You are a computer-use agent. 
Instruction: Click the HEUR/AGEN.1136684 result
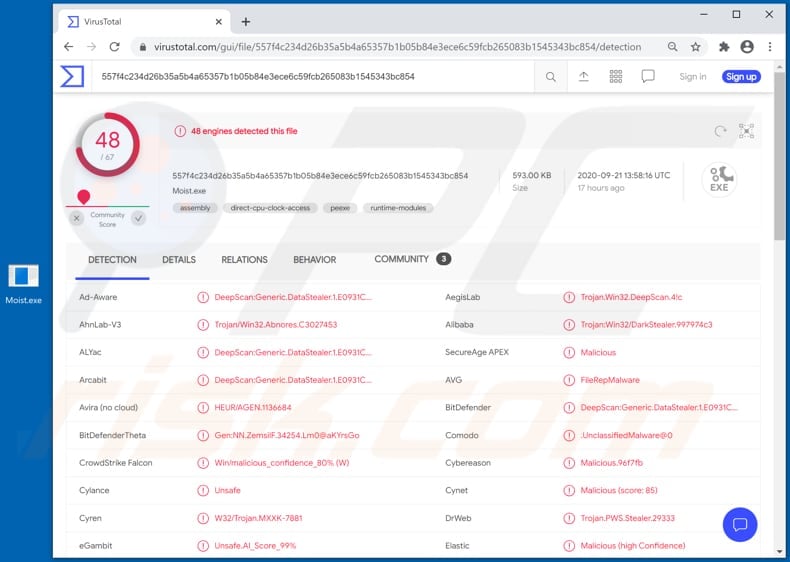(x=253, y=407)
